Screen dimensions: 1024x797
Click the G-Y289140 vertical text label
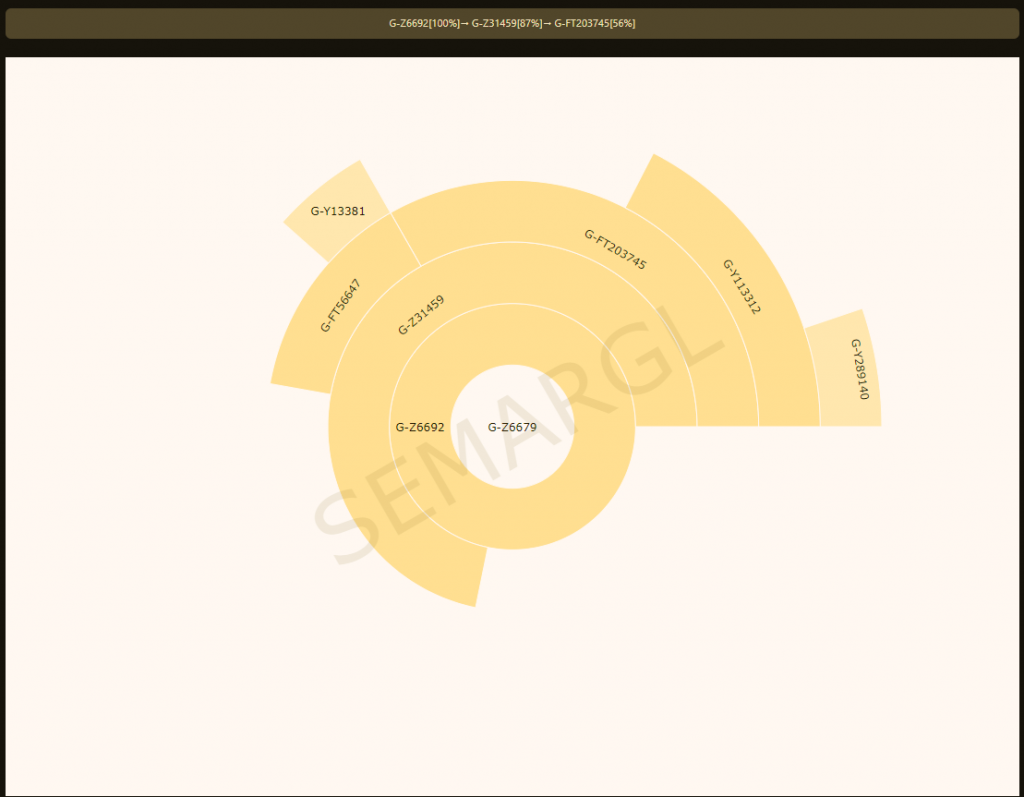[x=860, y=369]
